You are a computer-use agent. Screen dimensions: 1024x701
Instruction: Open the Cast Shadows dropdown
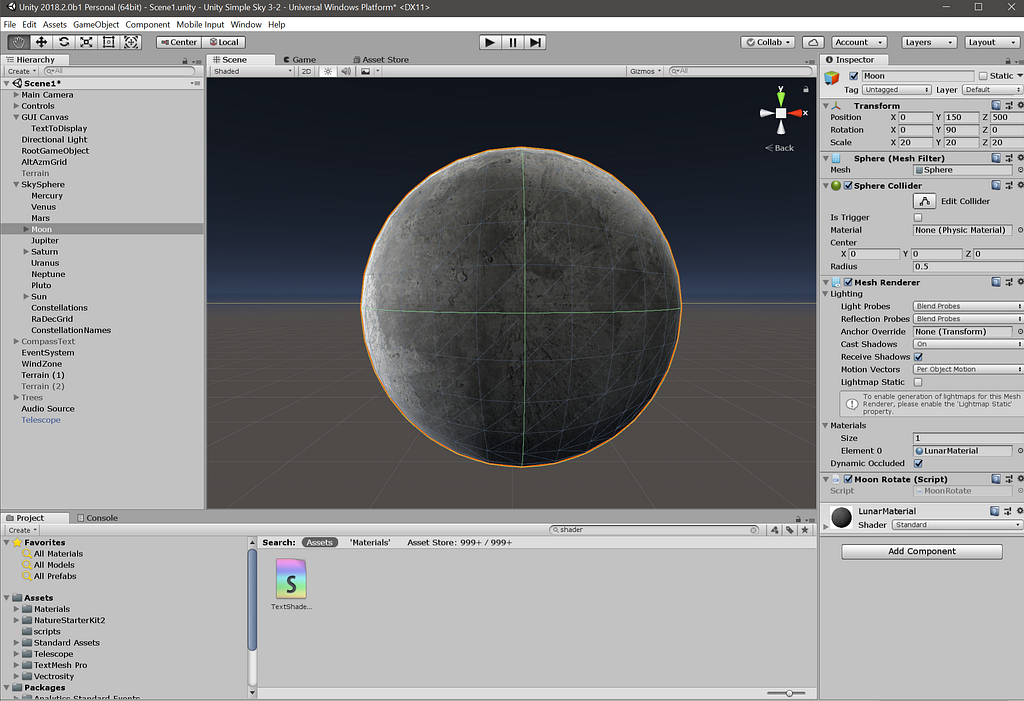967,344
